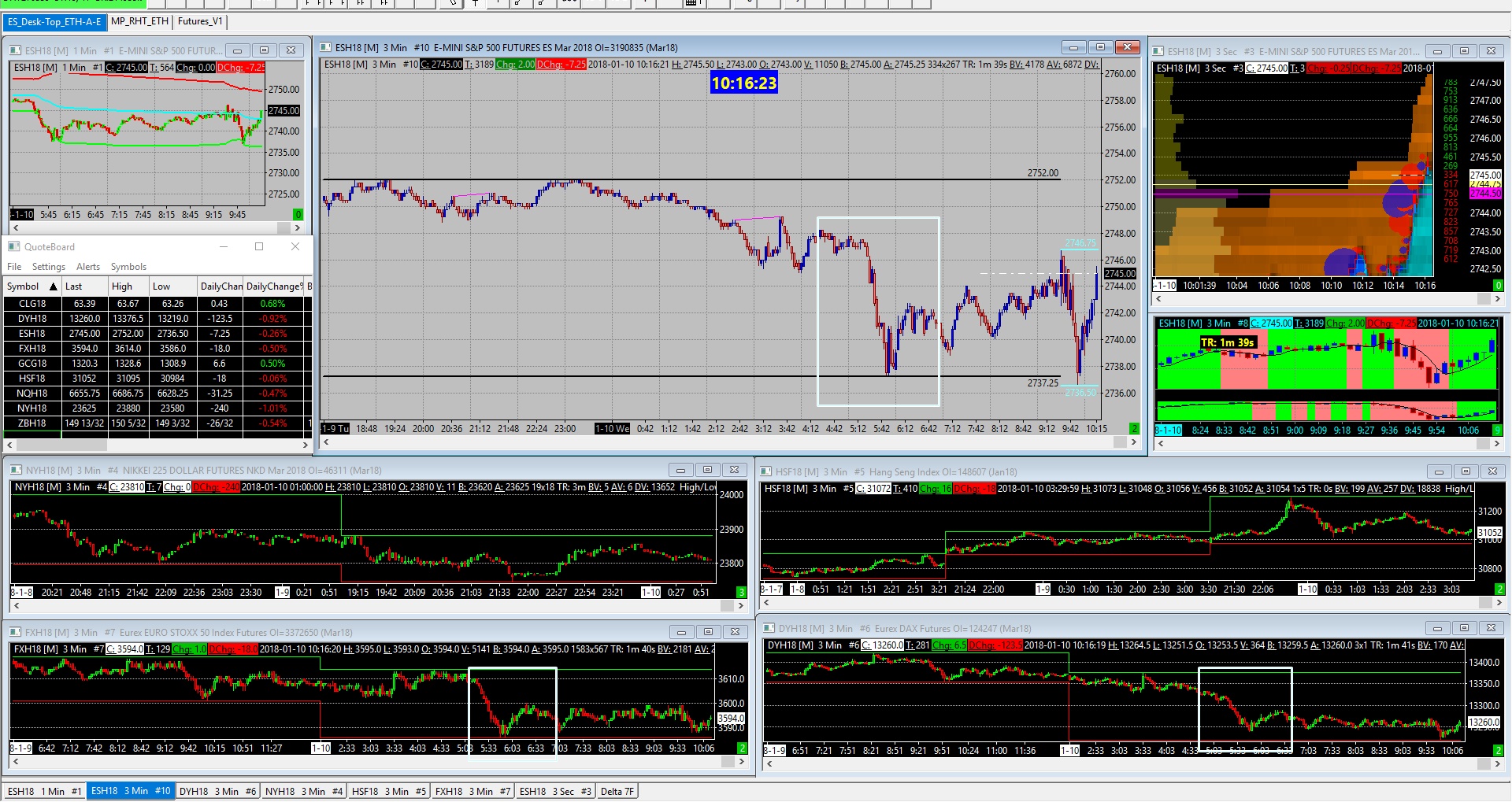Click the right scroll arrow of ESH18 3 Sec chart
1512x802 pixels.
click(1497, 298)
